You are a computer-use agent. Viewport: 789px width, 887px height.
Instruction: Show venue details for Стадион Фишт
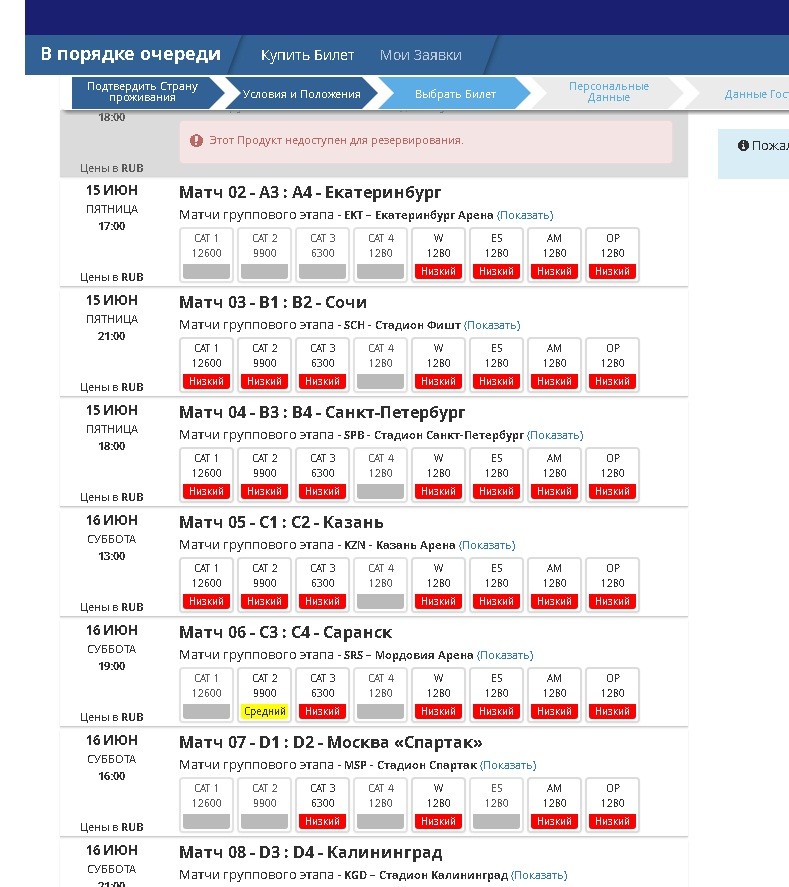coord(492,325)
